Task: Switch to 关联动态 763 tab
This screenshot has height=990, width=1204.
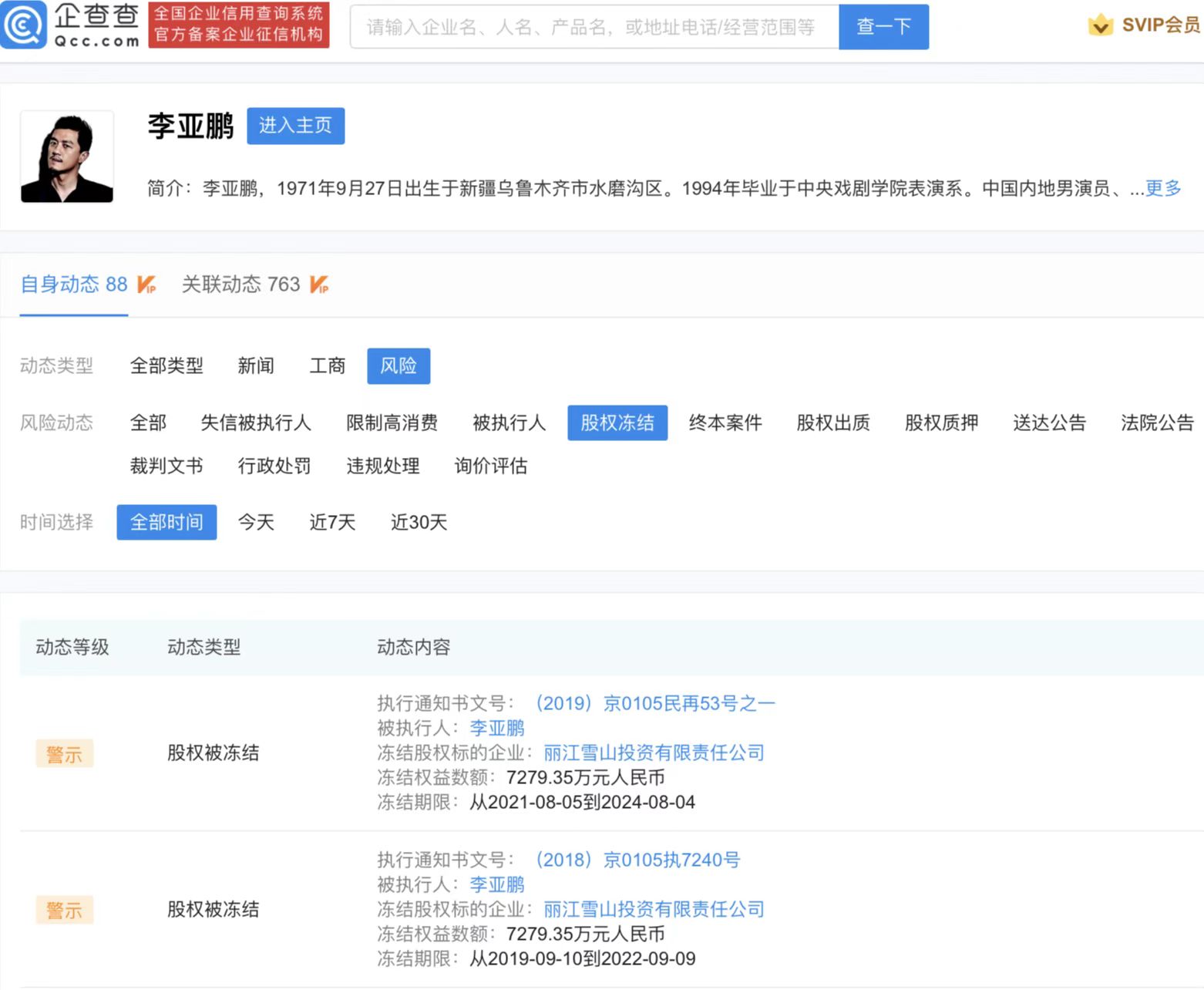Action: tap(240, 285)
